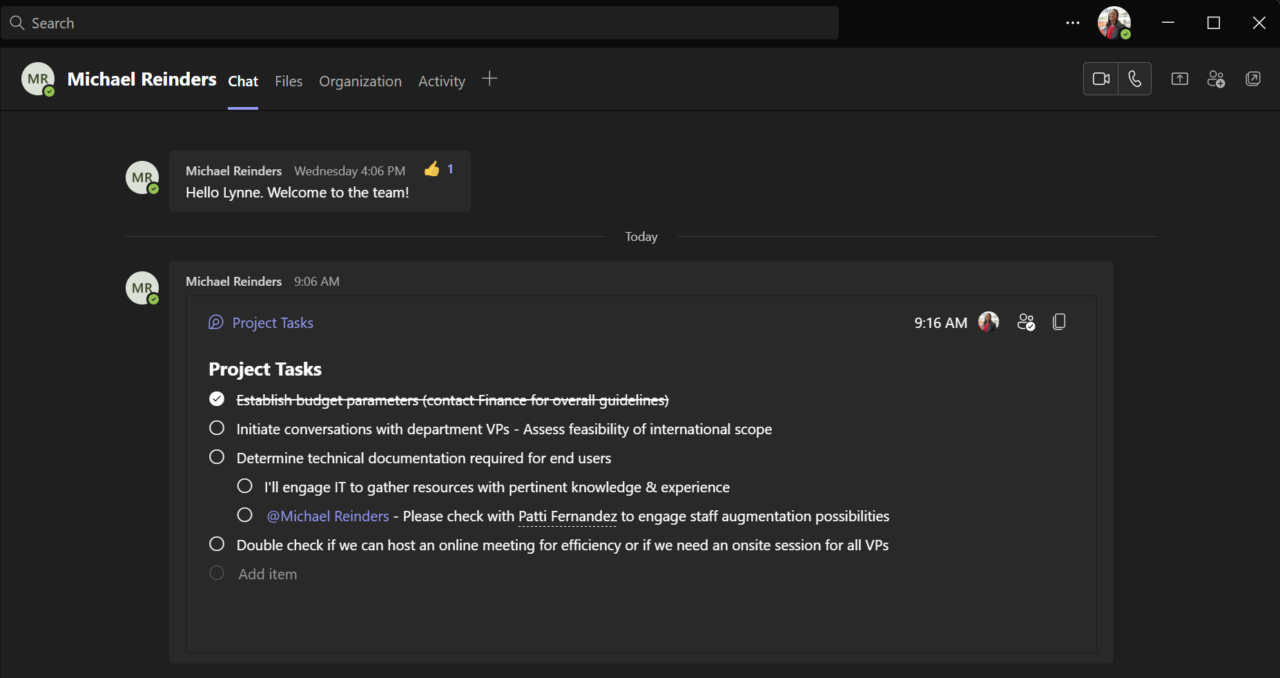Viewport: 1280px width, 678px height.
Task: View who has access to Project Tasks component
Action: point(1026,321)
